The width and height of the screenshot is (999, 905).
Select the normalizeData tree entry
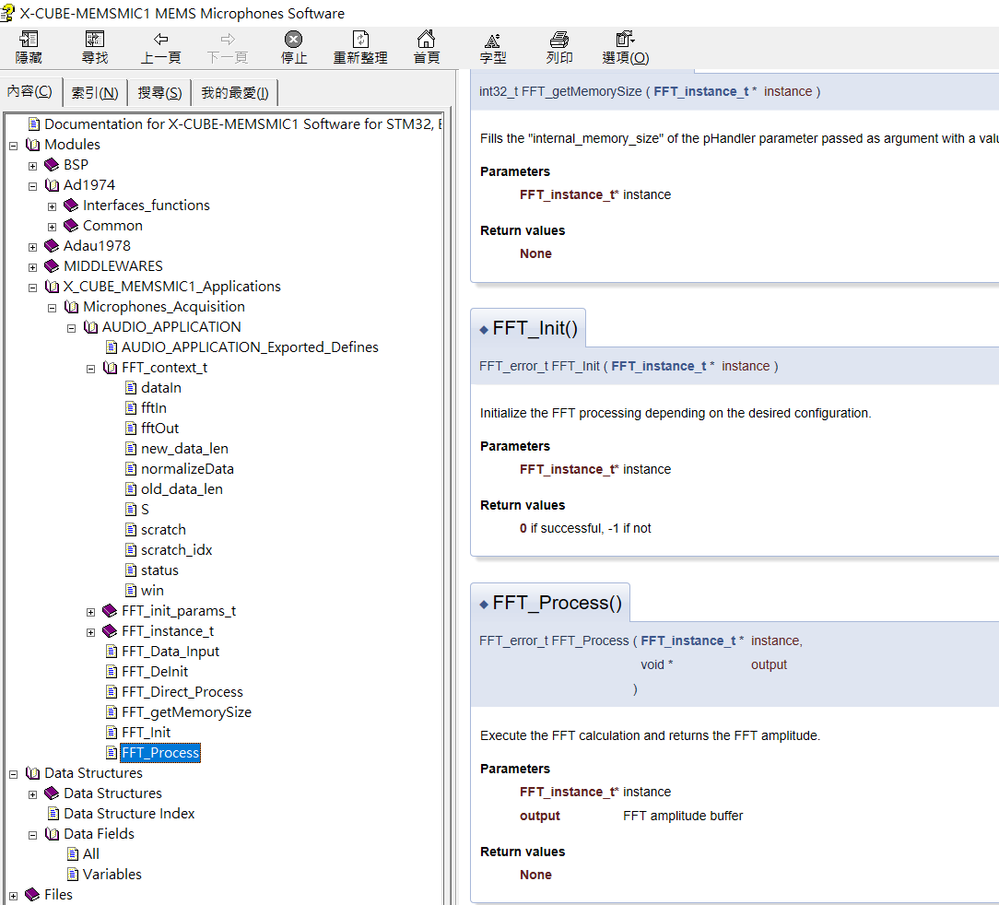[x=187, y=469]
